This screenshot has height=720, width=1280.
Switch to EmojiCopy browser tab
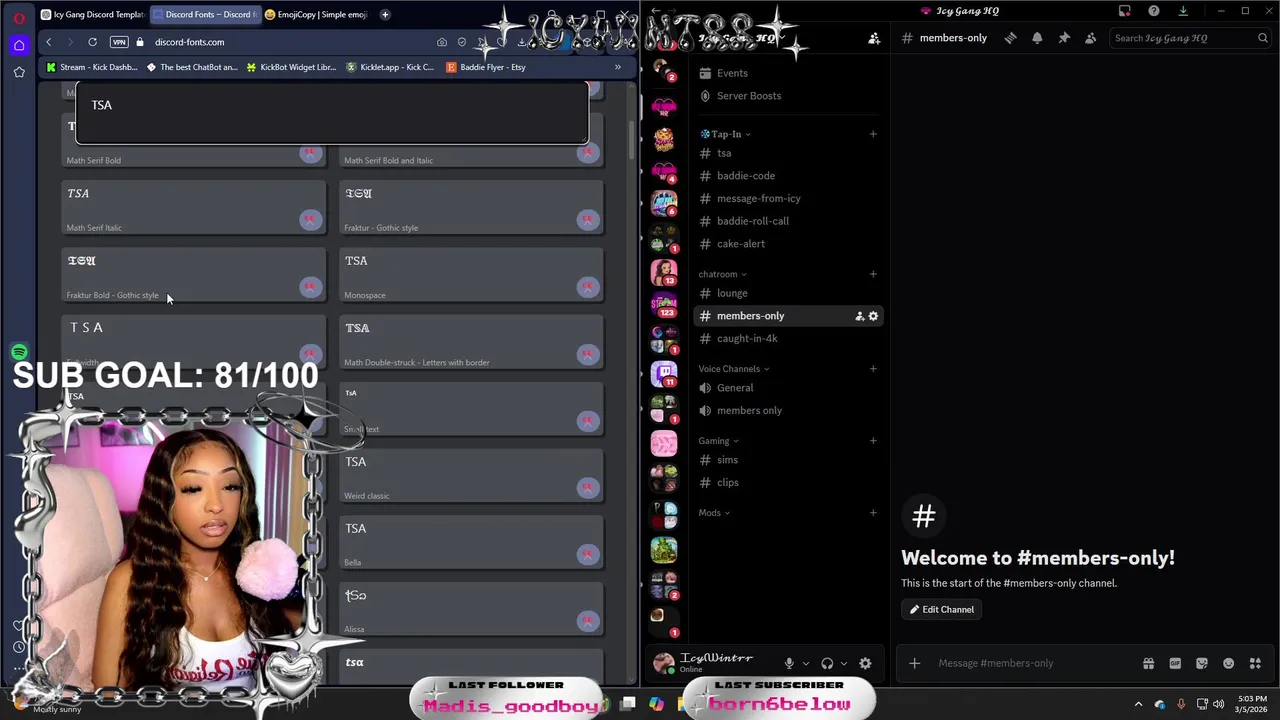[x=315, y=15]
